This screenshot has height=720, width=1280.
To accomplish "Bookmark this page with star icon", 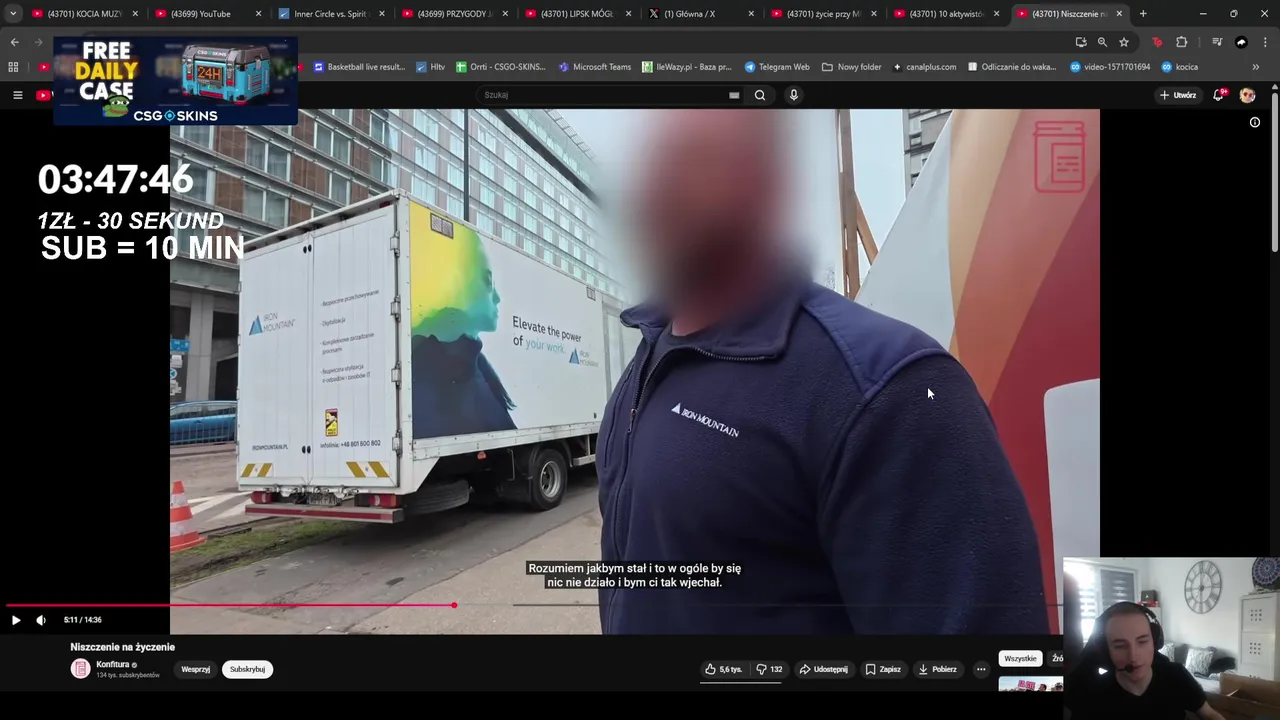I will click(x=1124, y=42).
